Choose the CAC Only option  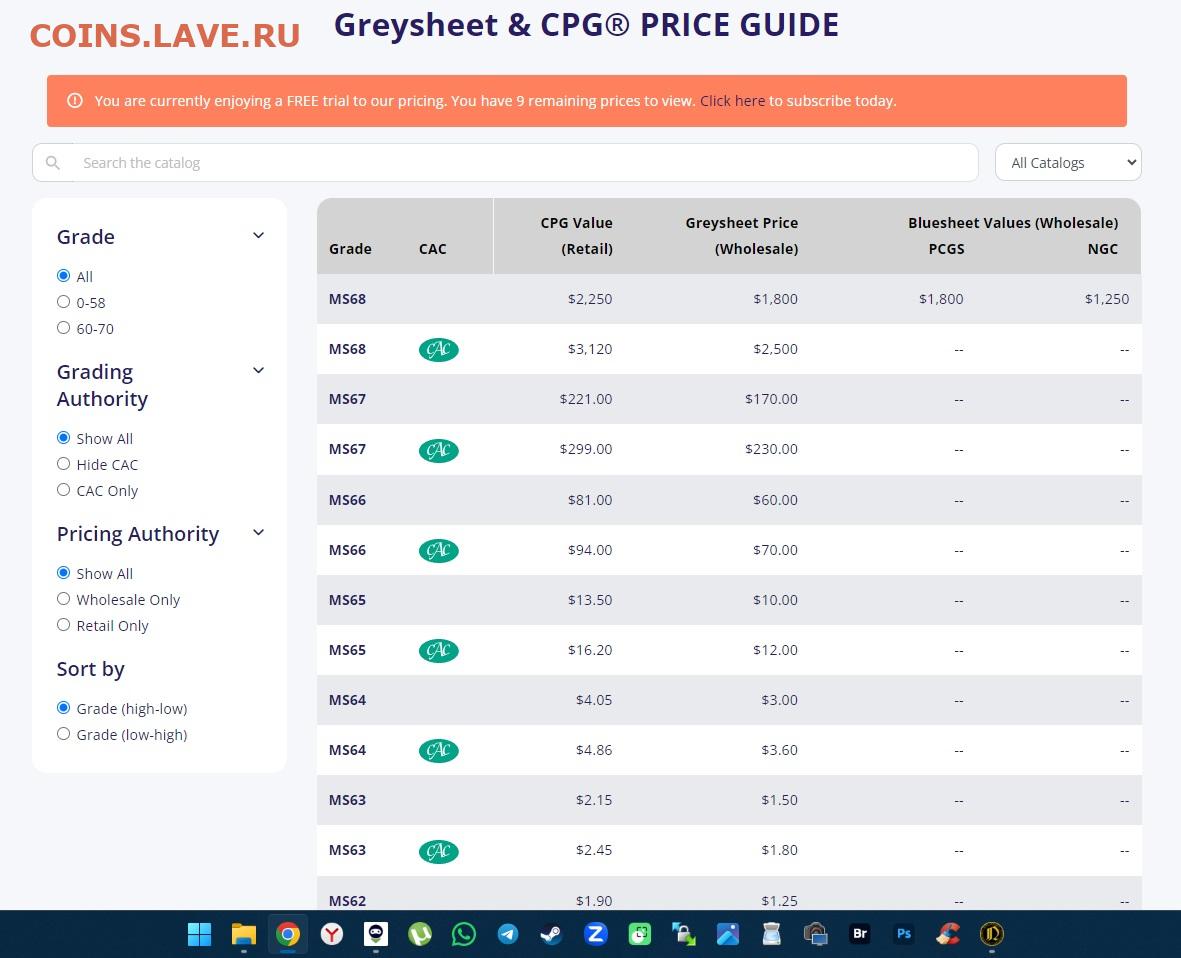(x=63, y=490)
